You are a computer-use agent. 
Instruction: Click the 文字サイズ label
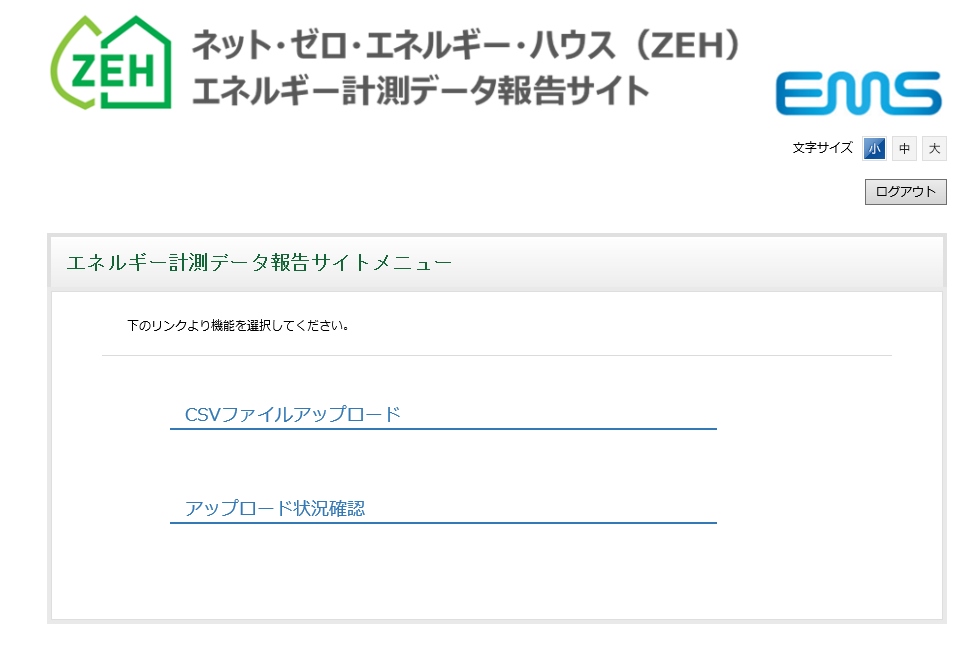[x=823, y=148]
